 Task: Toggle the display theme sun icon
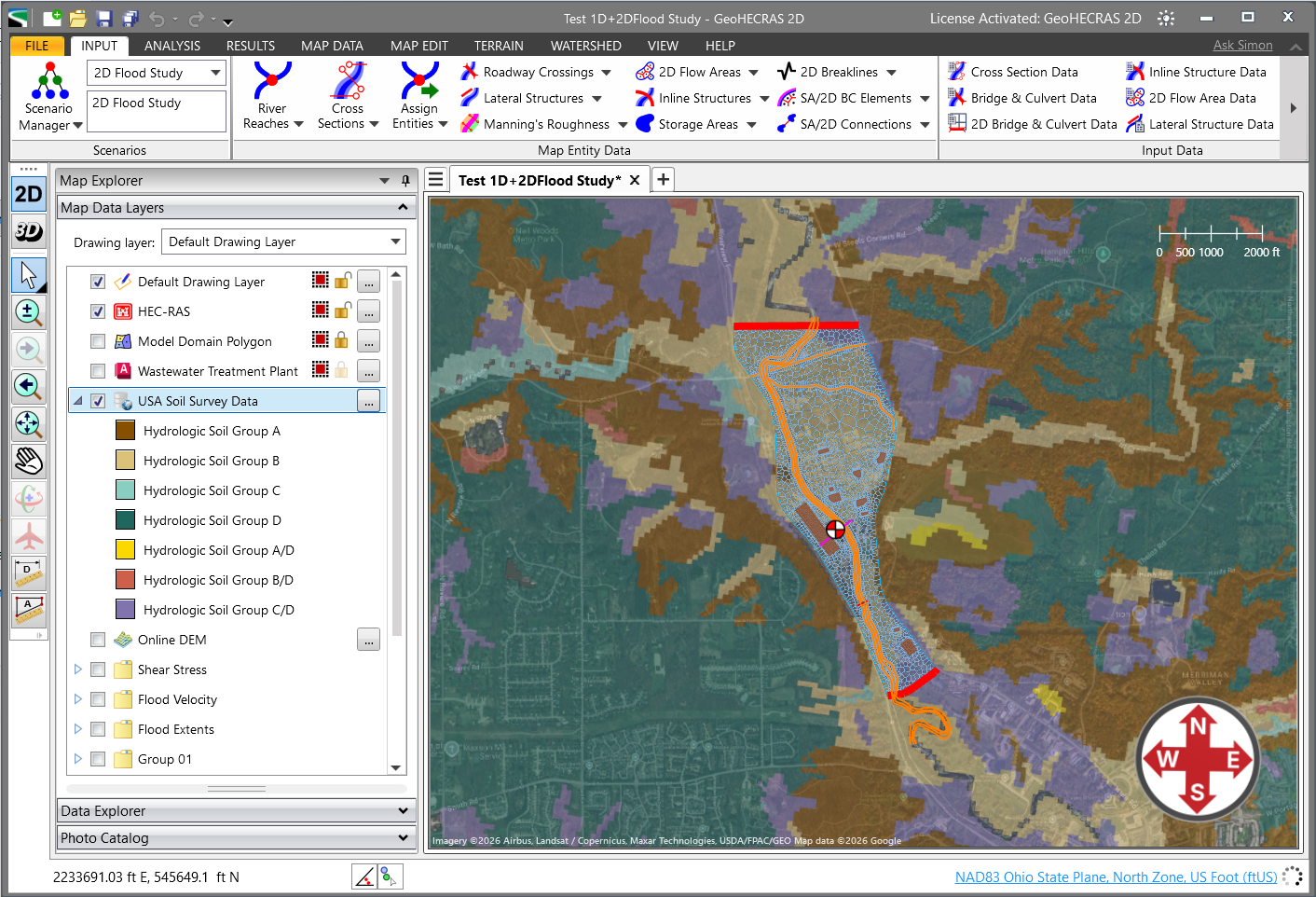tap(1166, 19)
